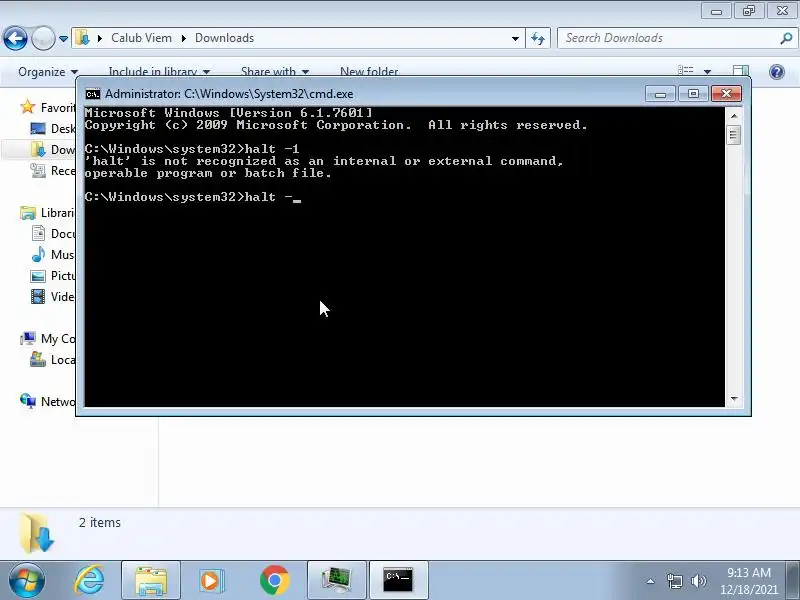800x600 pixels.
Task: Open Include in library menu
Action: pos(159,71)
